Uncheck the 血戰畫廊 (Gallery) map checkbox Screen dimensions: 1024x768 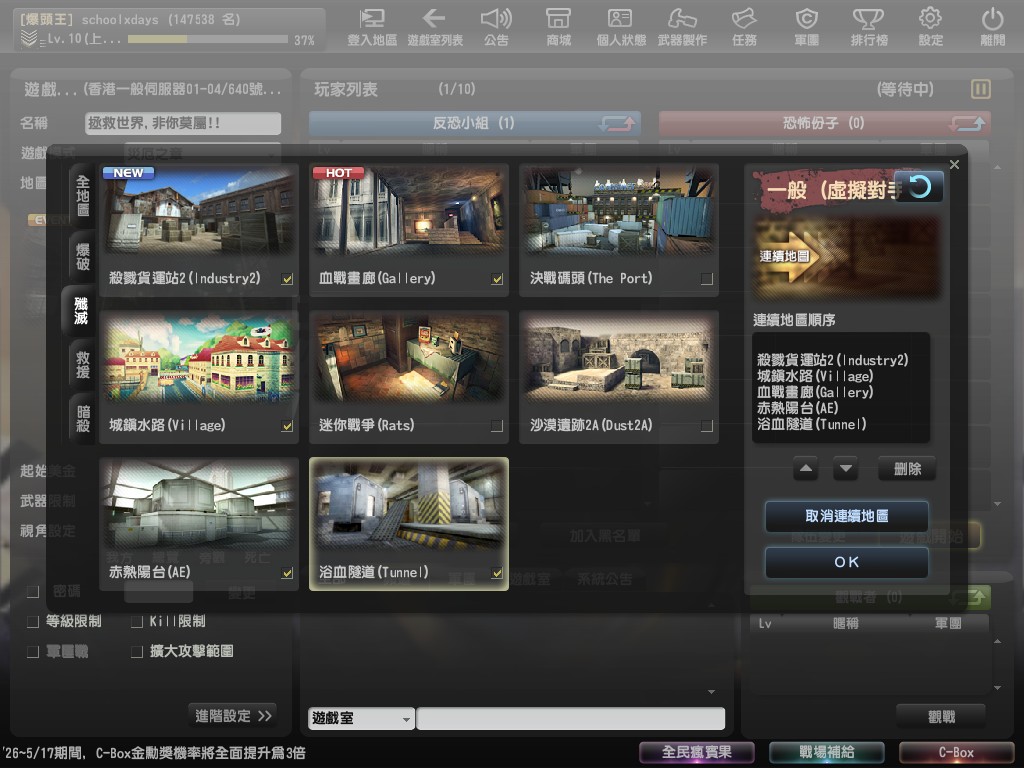click(497, 279)
